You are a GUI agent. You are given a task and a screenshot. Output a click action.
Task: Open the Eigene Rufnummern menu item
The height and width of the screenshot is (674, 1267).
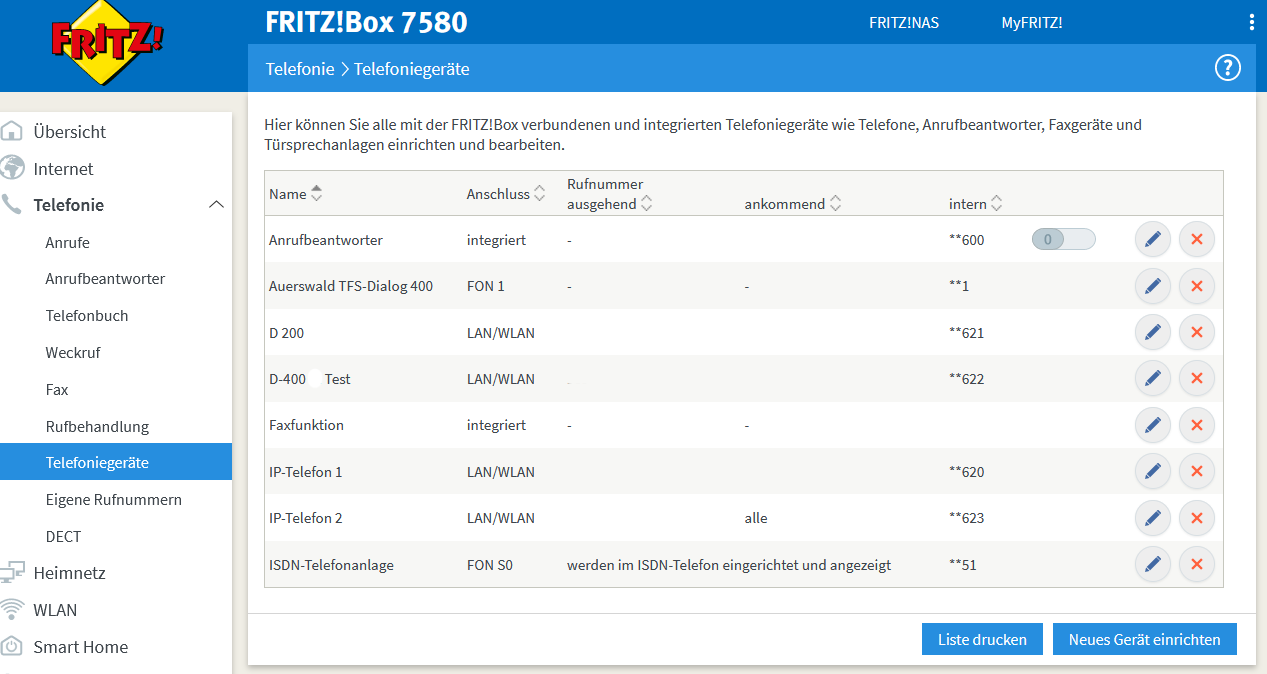113,499
